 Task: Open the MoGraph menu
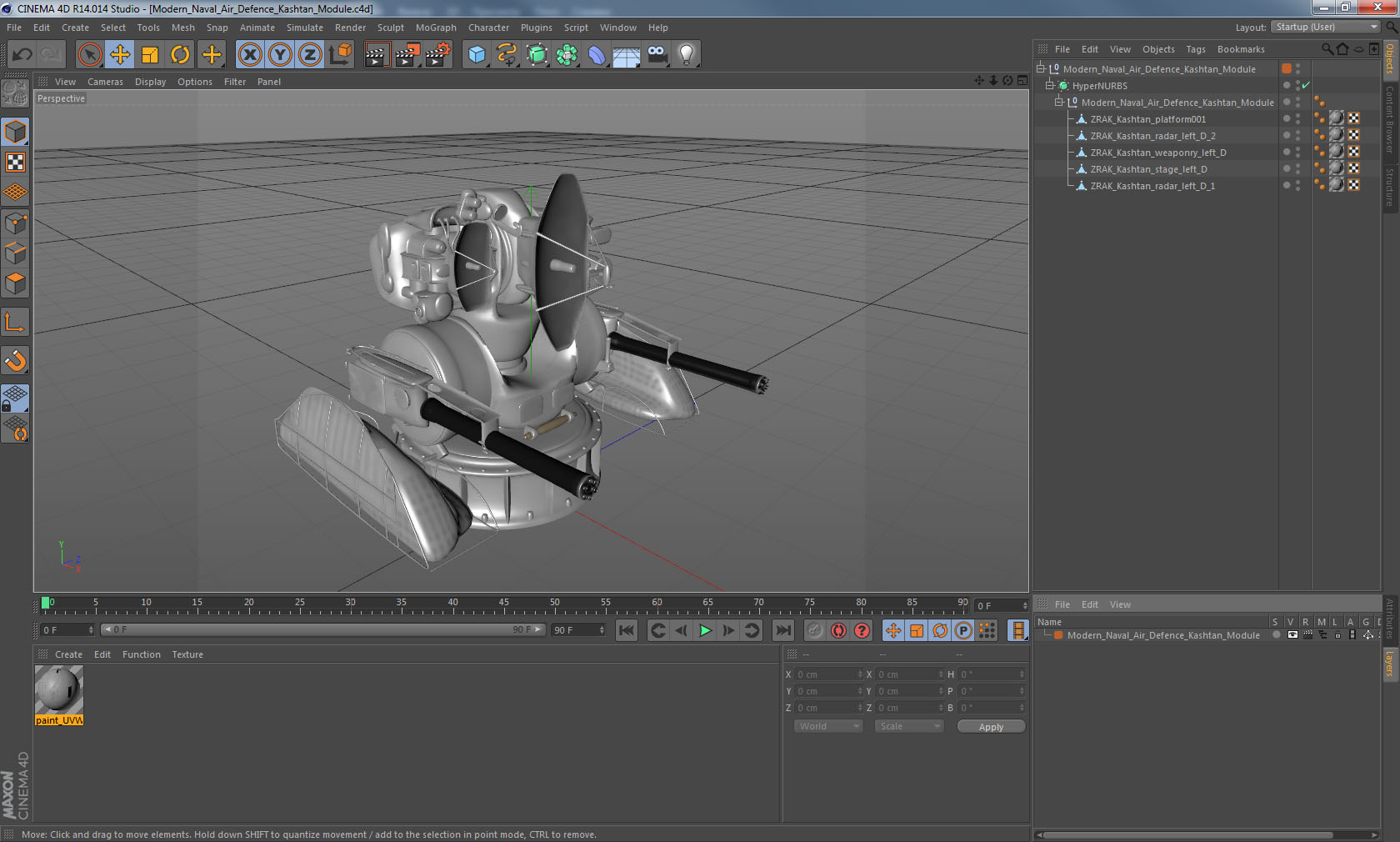tap(436, 28)
